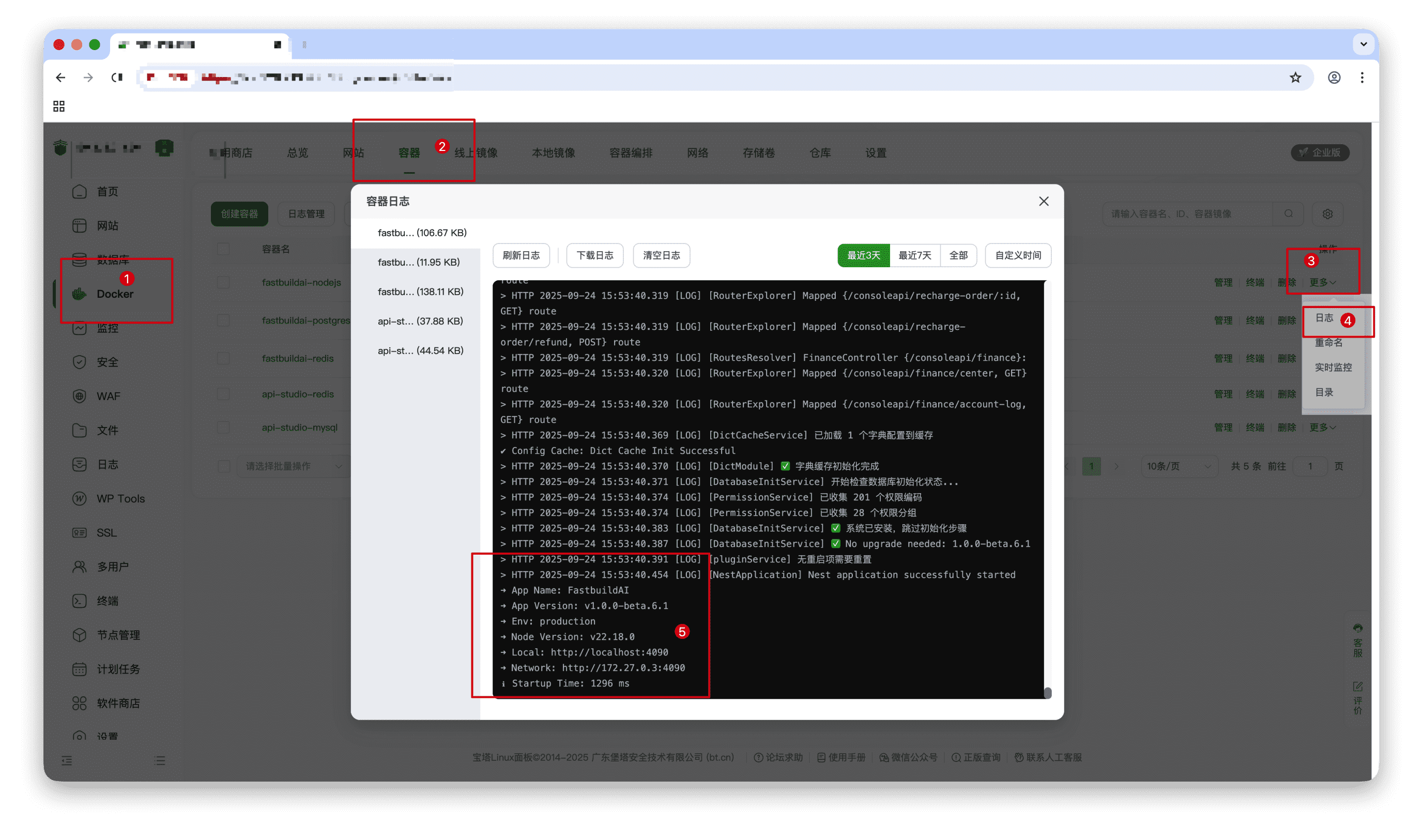Click 清空日志 to clear container logs
The width and height of the screenshot is (1423, 840).
pos(661,255)
